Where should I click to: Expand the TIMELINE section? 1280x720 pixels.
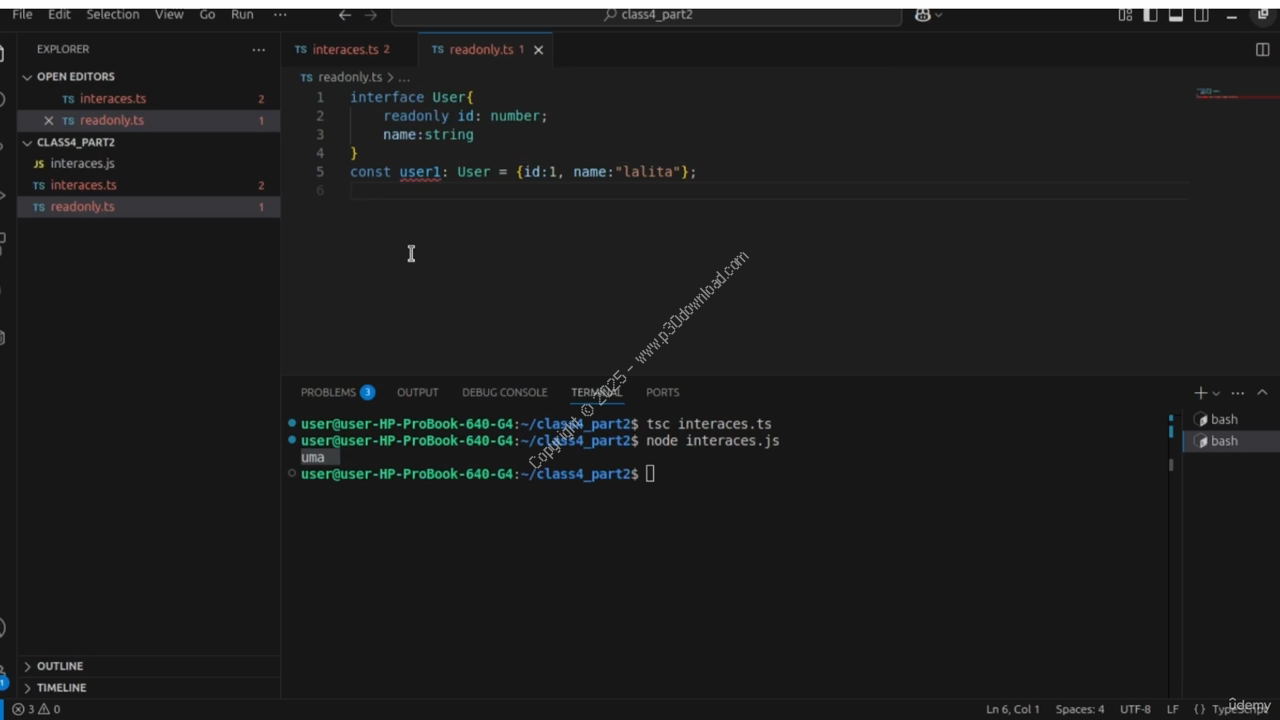tap(148, 688)
